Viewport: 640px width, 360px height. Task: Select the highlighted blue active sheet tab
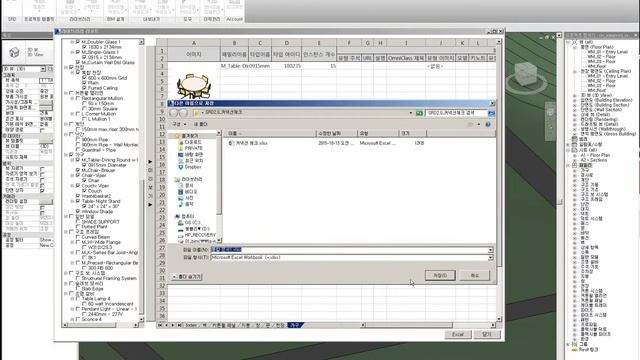pos(295,325)
